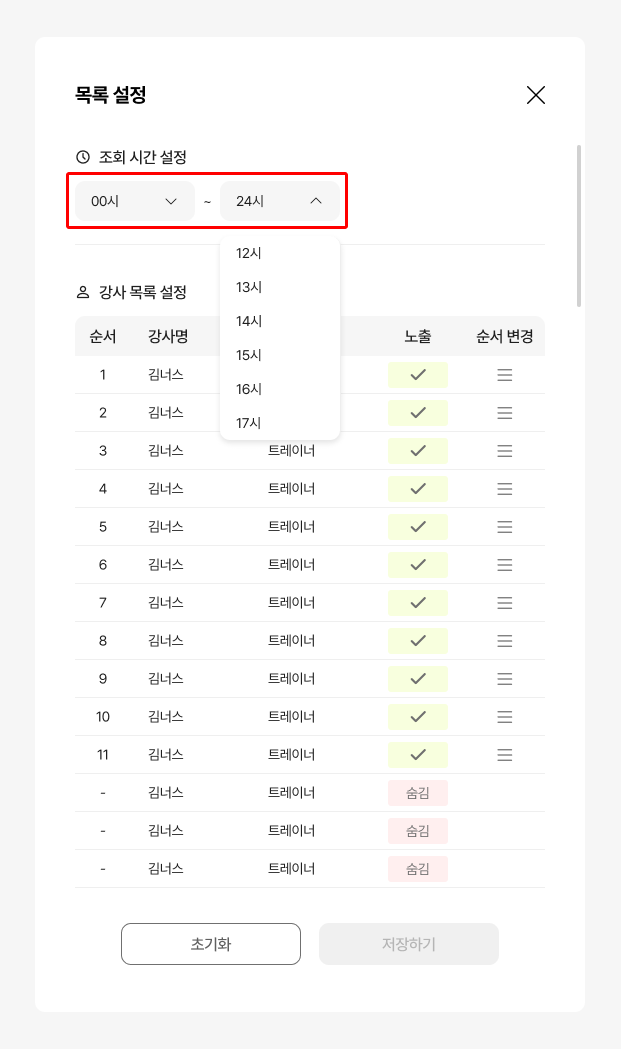Toggle the 노출 check for row 3
The width and height of the screenshot is (621, 1049).
tap(418, 451)
